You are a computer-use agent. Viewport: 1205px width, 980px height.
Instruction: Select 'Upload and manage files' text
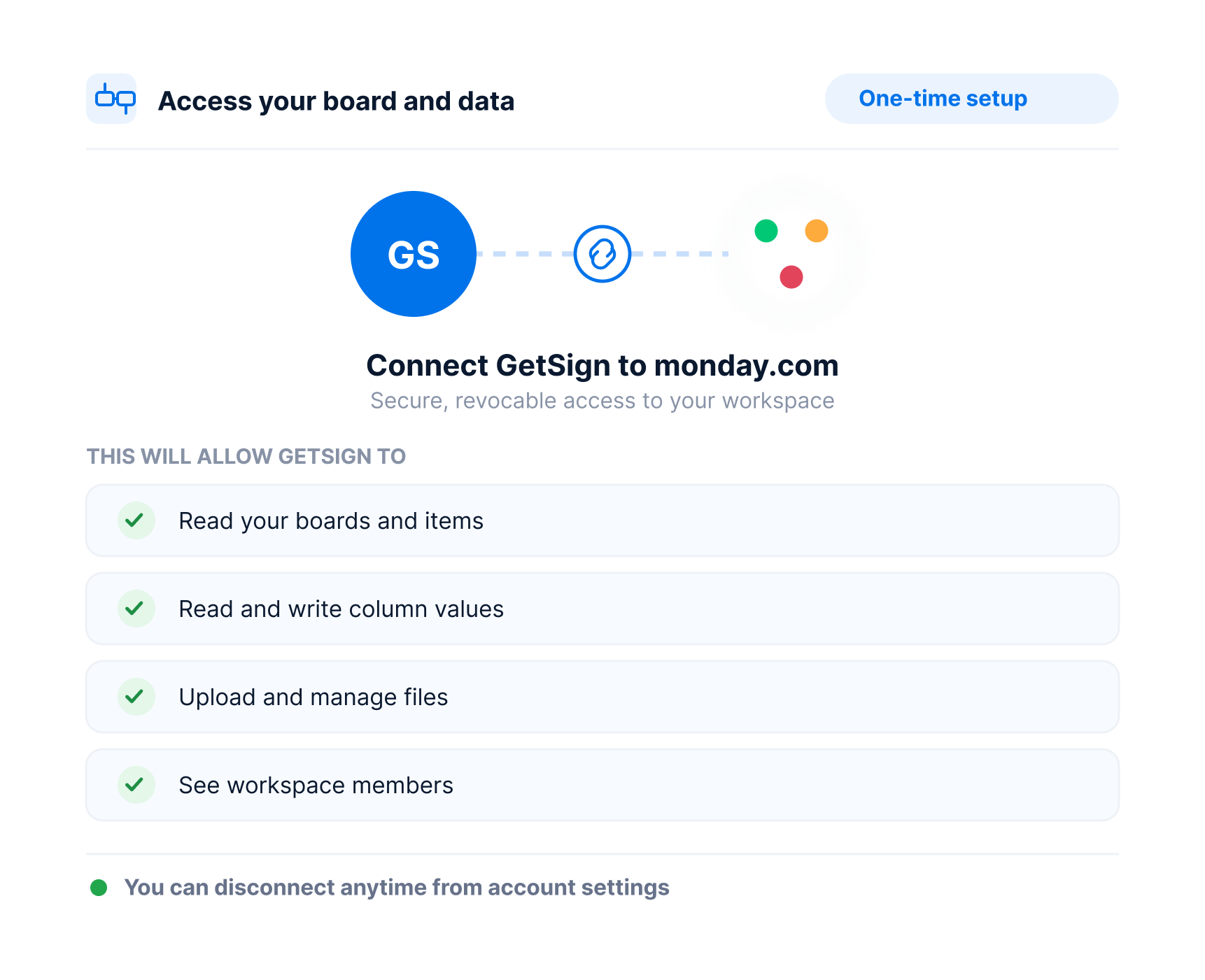tap(313, 697)
